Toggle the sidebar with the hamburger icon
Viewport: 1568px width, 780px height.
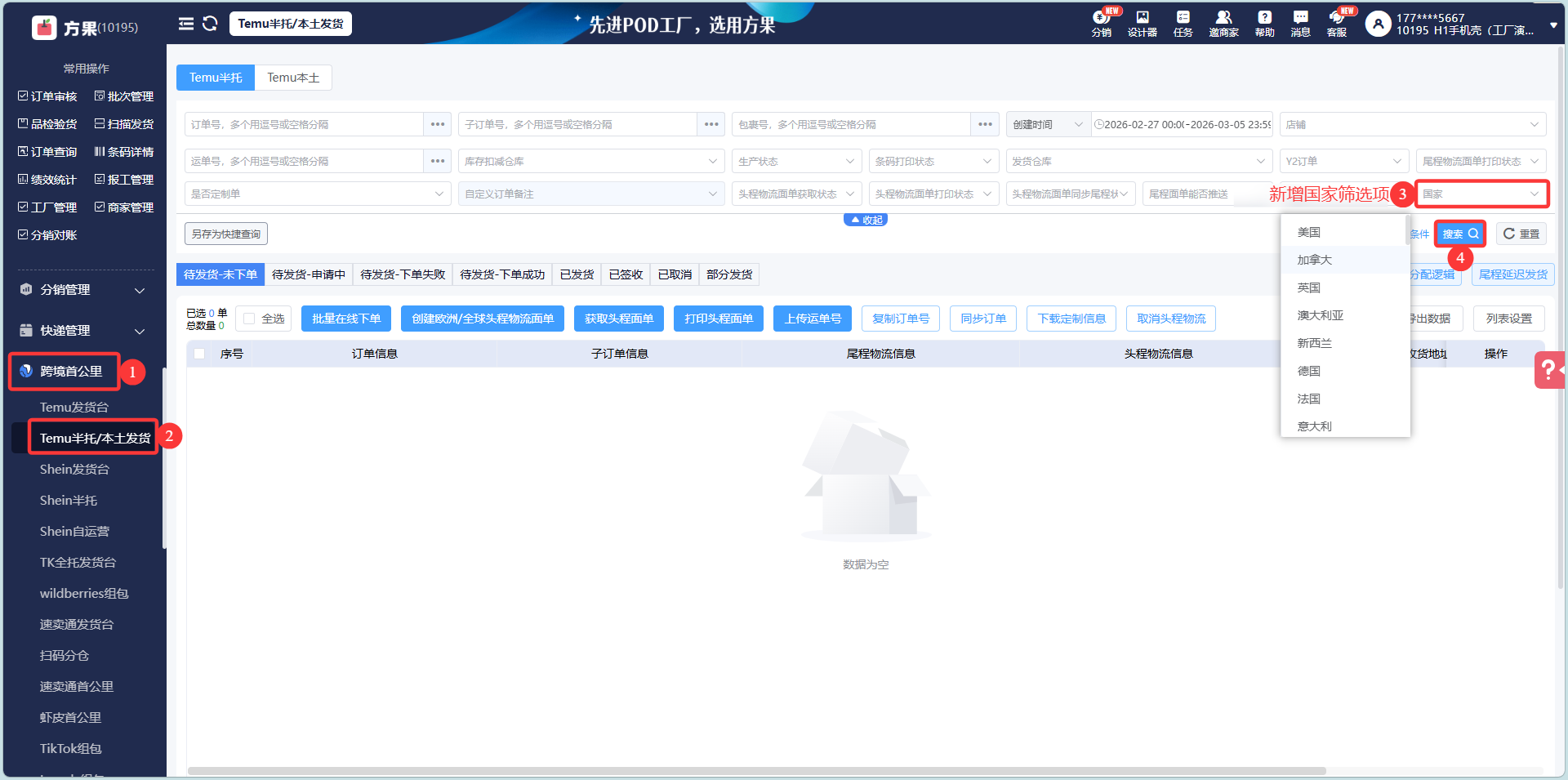(186, 24)
